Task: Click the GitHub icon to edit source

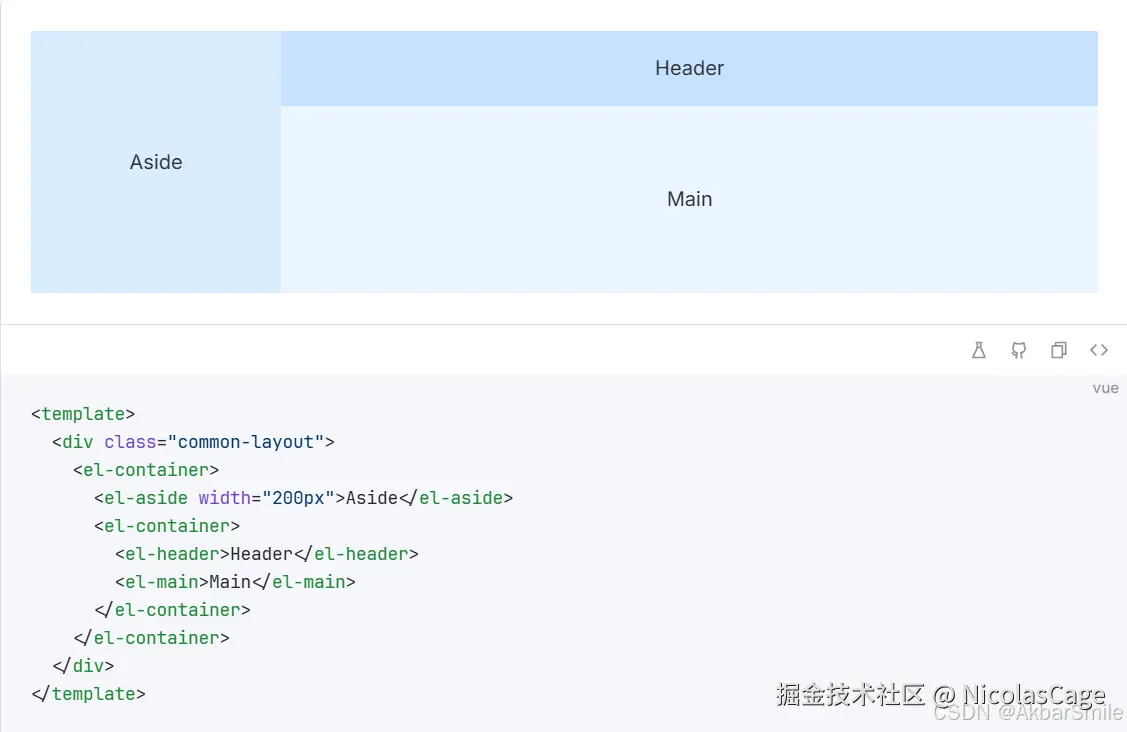Action: click(1018, 350)
